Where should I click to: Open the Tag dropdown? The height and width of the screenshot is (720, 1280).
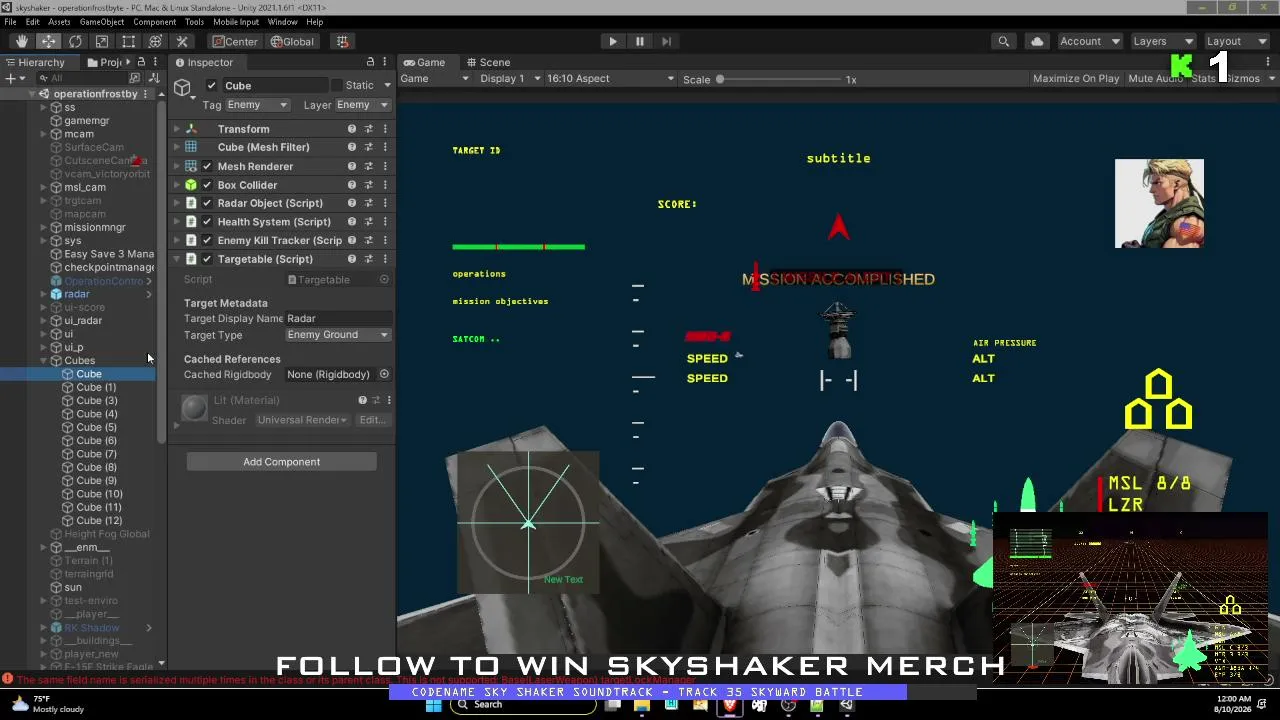pyautogui.click(x=257, y=105)
